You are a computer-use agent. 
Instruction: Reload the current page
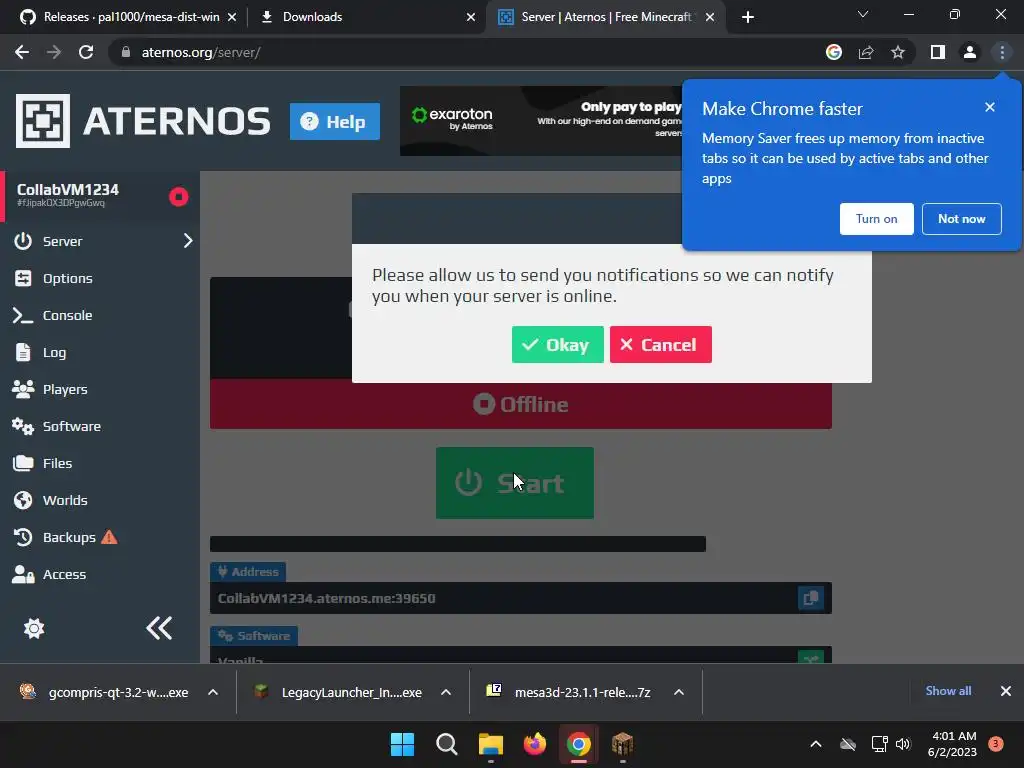coord(86,52)
